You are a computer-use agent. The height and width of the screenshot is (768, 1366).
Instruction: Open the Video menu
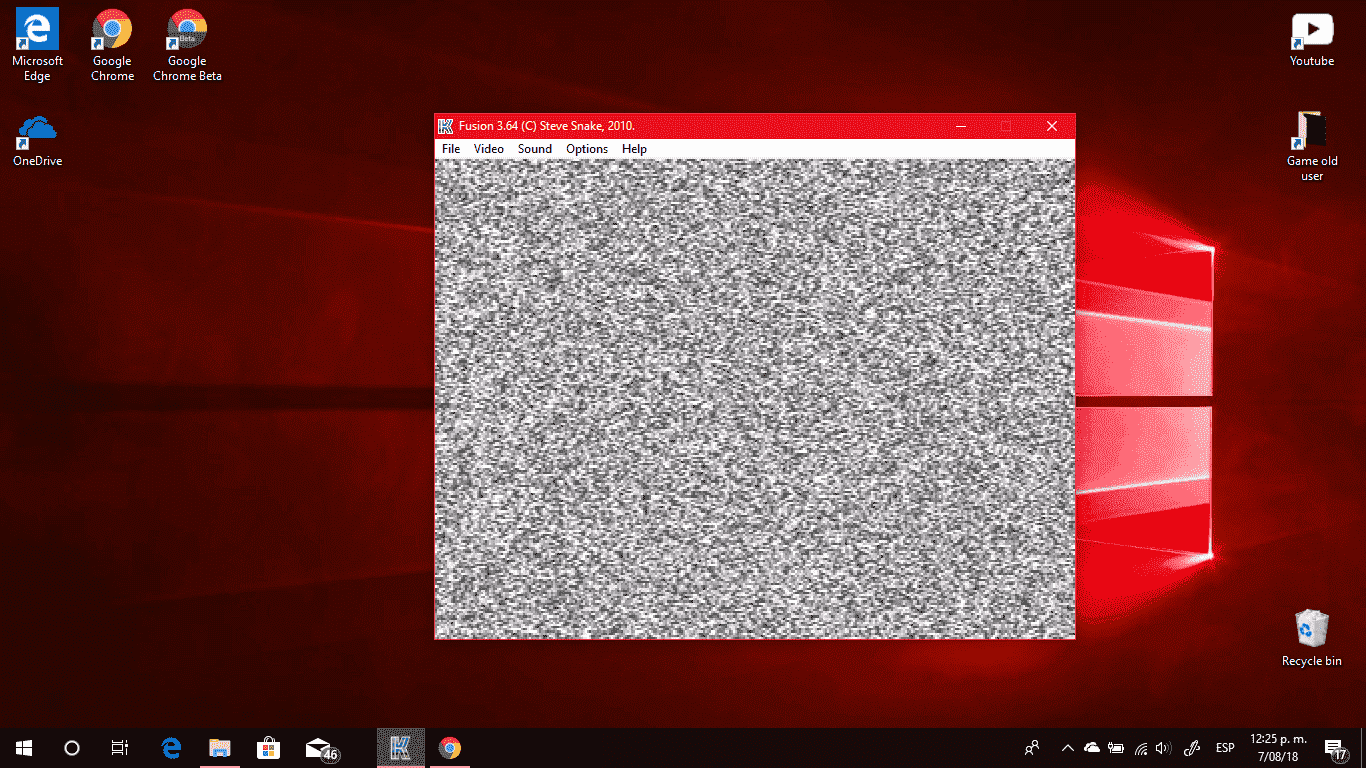pos(489,149)
